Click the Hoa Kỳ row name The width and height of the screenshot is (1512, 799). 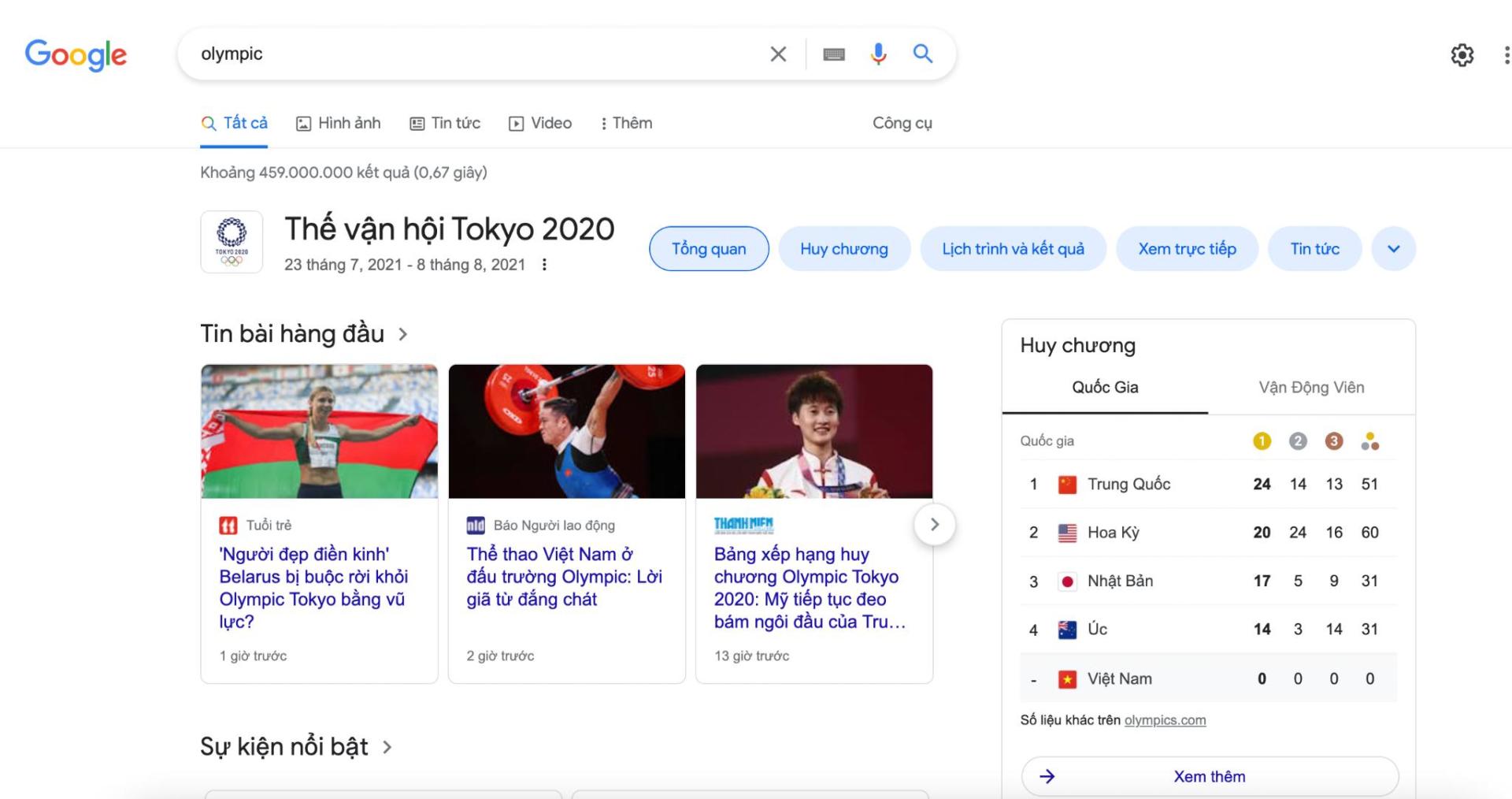(x=1114, y=533)
